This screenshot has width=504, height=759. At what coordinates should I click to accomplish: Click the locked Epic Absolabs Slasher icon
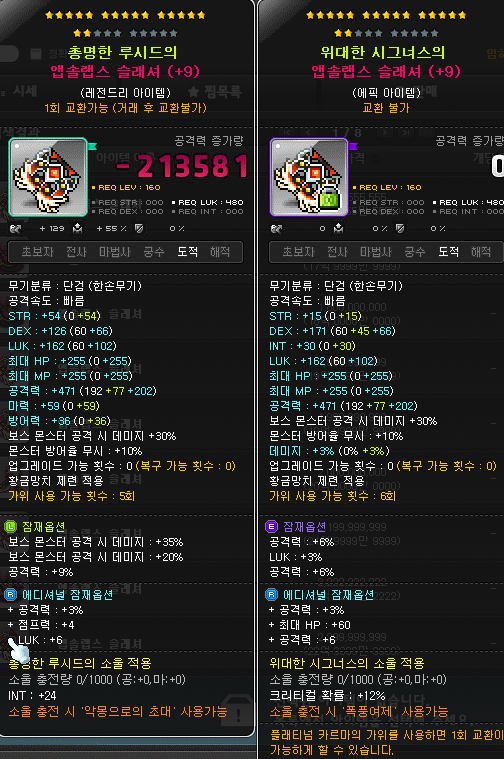pos(309,177)
